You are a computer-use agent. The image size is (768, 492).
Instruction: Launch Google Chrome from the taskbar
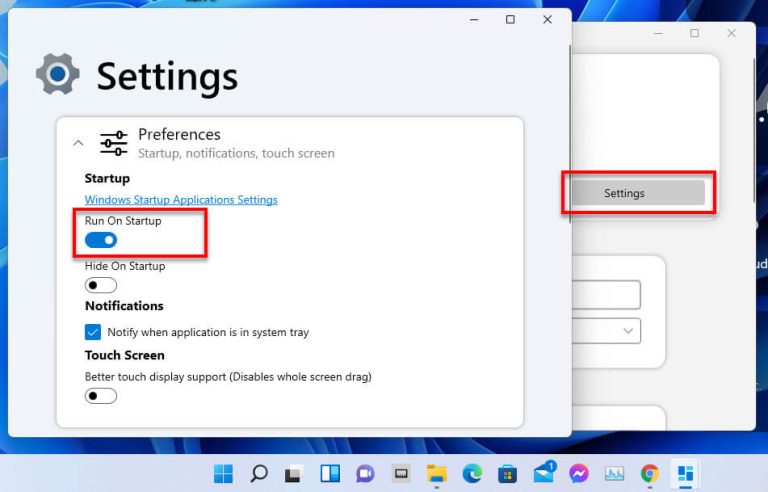pos(650,473)
